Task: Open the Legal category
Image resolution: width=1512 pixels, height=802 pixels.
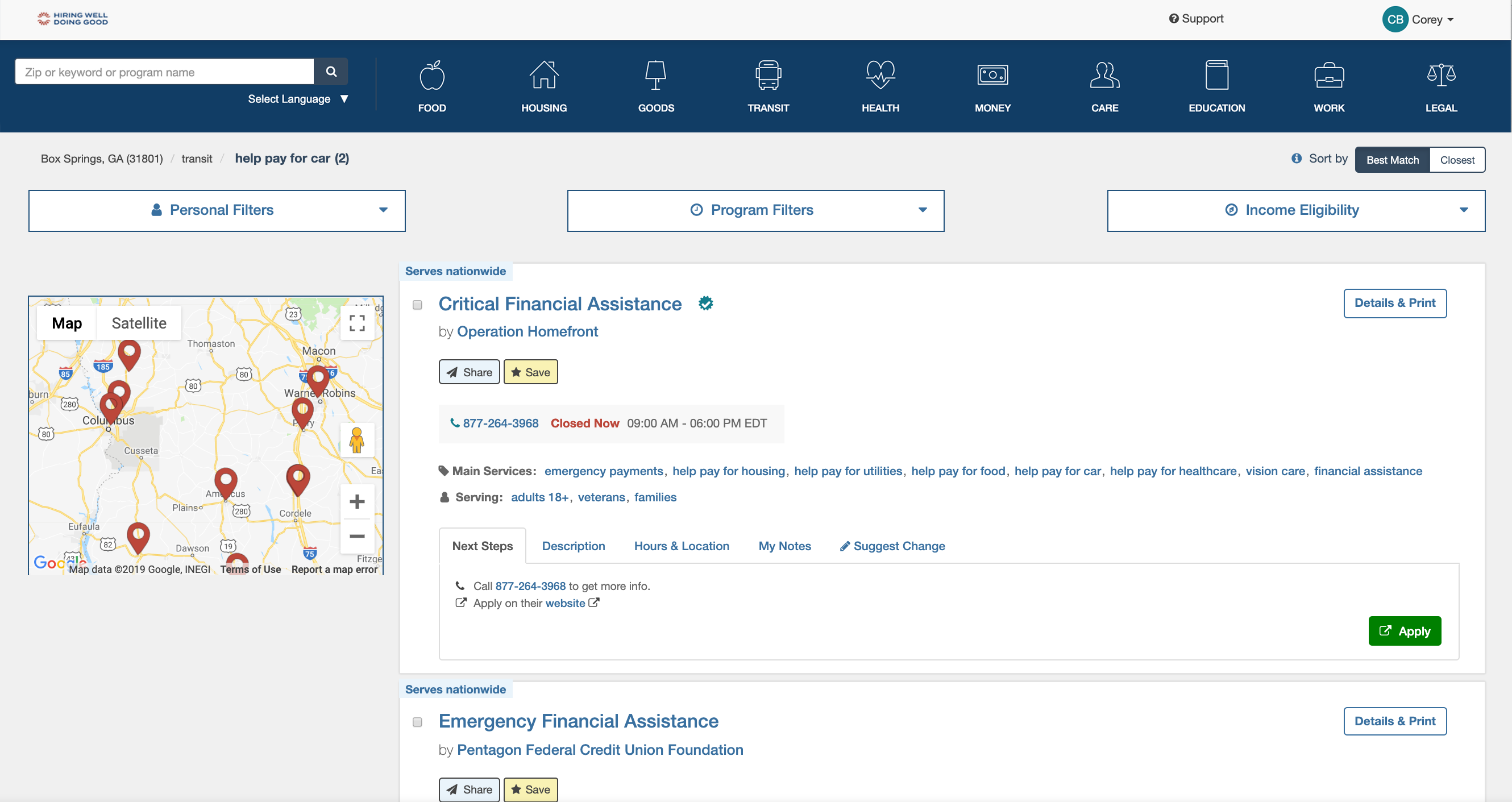Action: click(1441, 86)
